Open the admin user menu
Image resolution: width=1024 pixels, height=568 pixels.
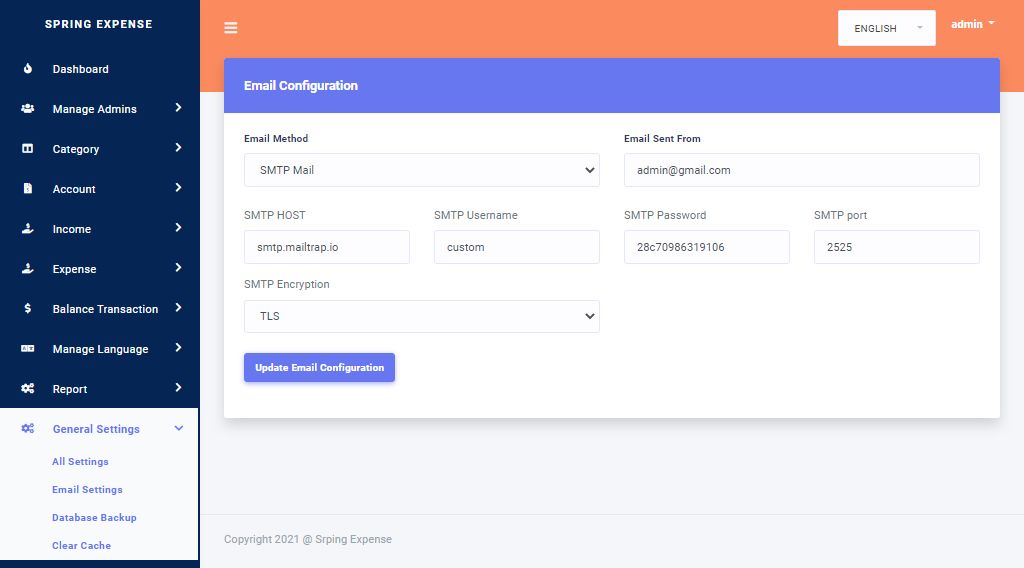point(972,24)
